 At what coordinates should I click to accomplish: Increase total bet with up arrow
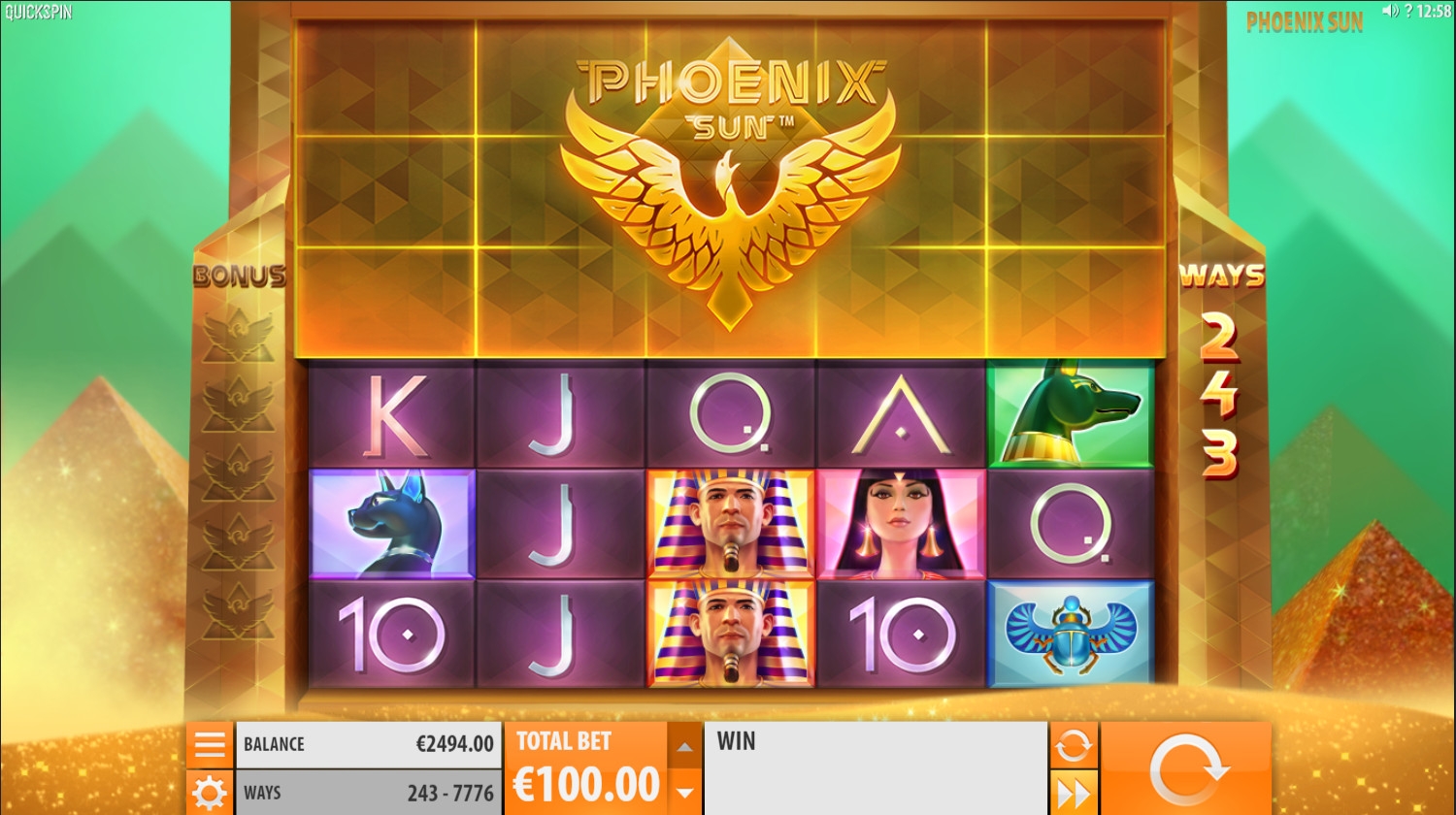[x=684, y=746]
